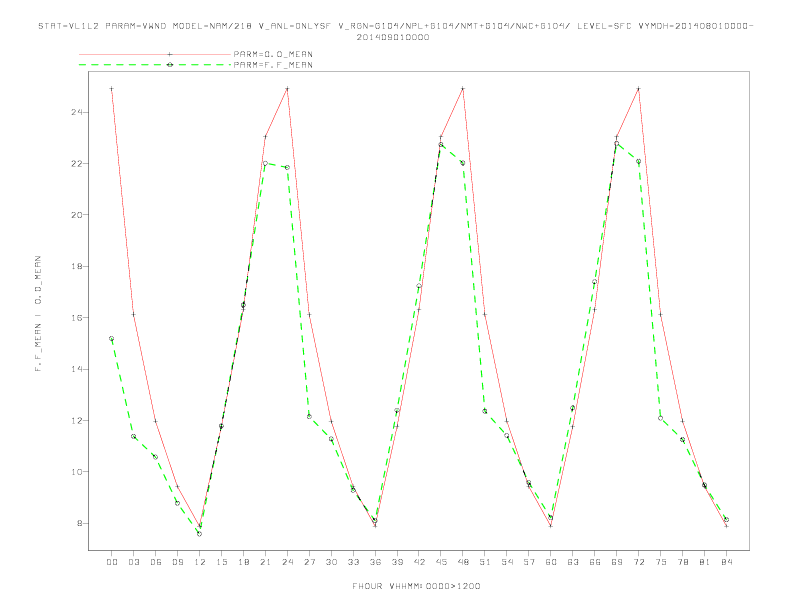The width and height of the screenshot is (792, 612).
Task: Click the x-axis tick label 36
Action: coord(375,562)
